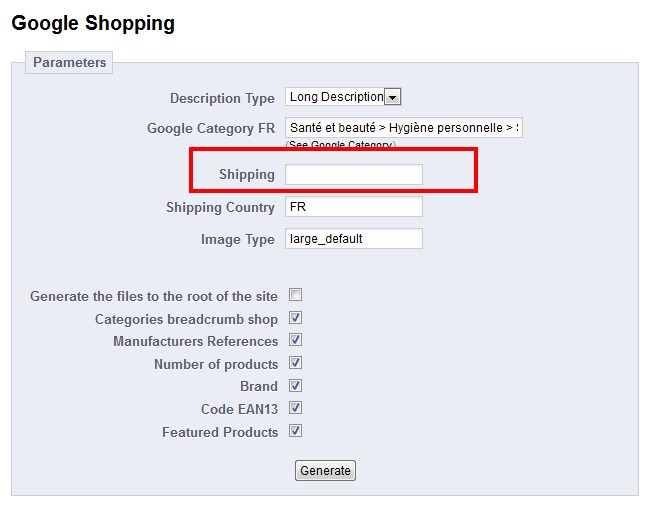Image resolution: width=657 pixels, height=507 pixels.
Task: Click the Description Type label
Action: click(x=222, y=98)
